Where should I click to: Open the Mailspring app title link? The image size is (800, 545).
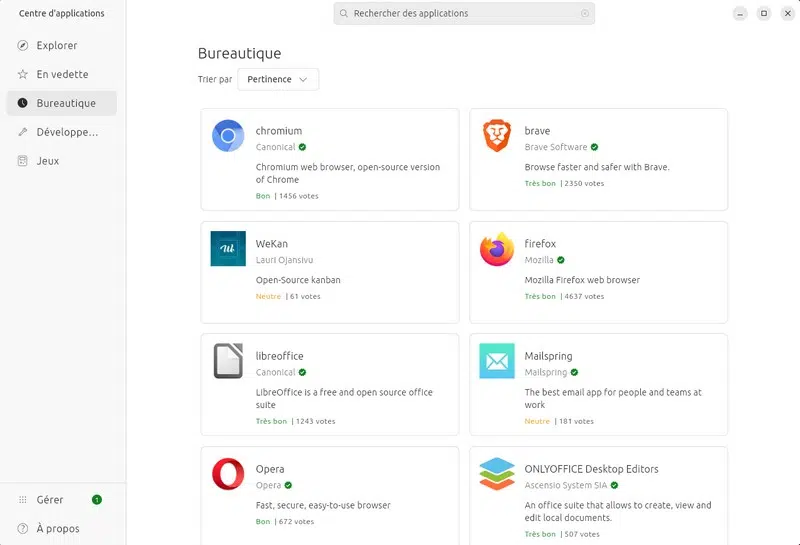click(x=548, y=356)
